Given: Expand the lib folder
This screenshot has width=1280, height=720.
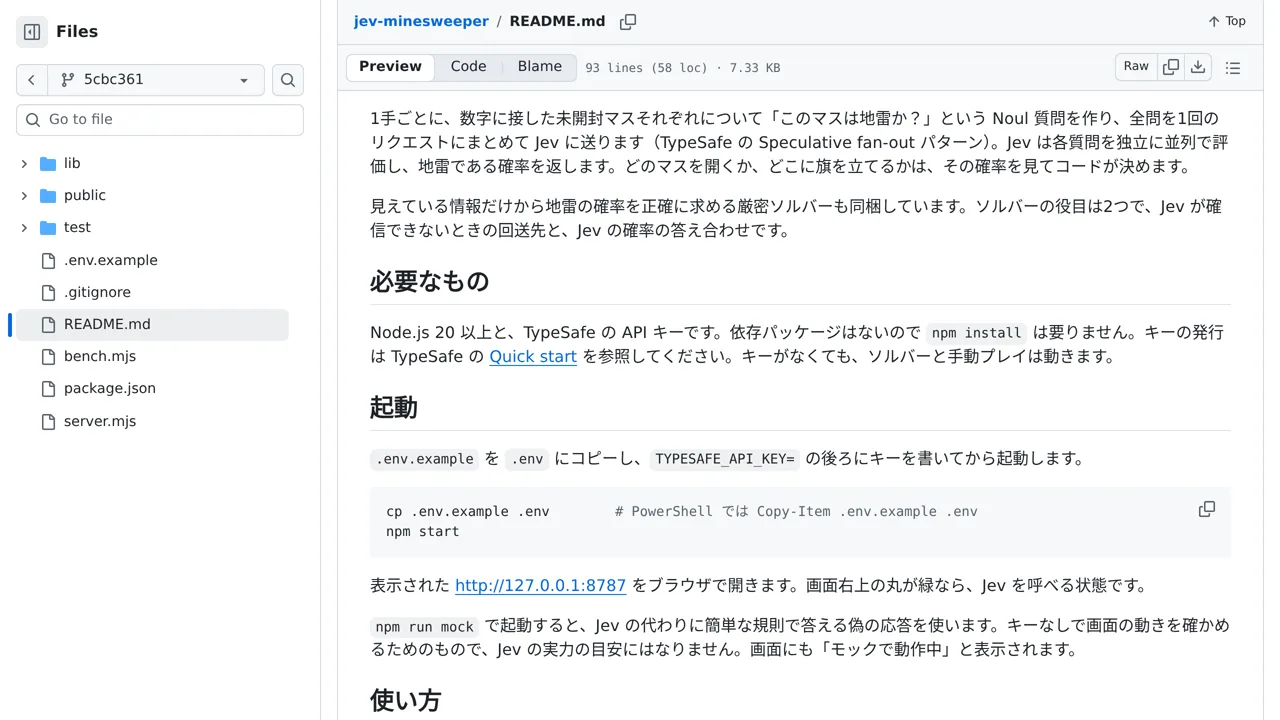Looking at the screenshot, I should pyautogui.click(x=24, y=163).
